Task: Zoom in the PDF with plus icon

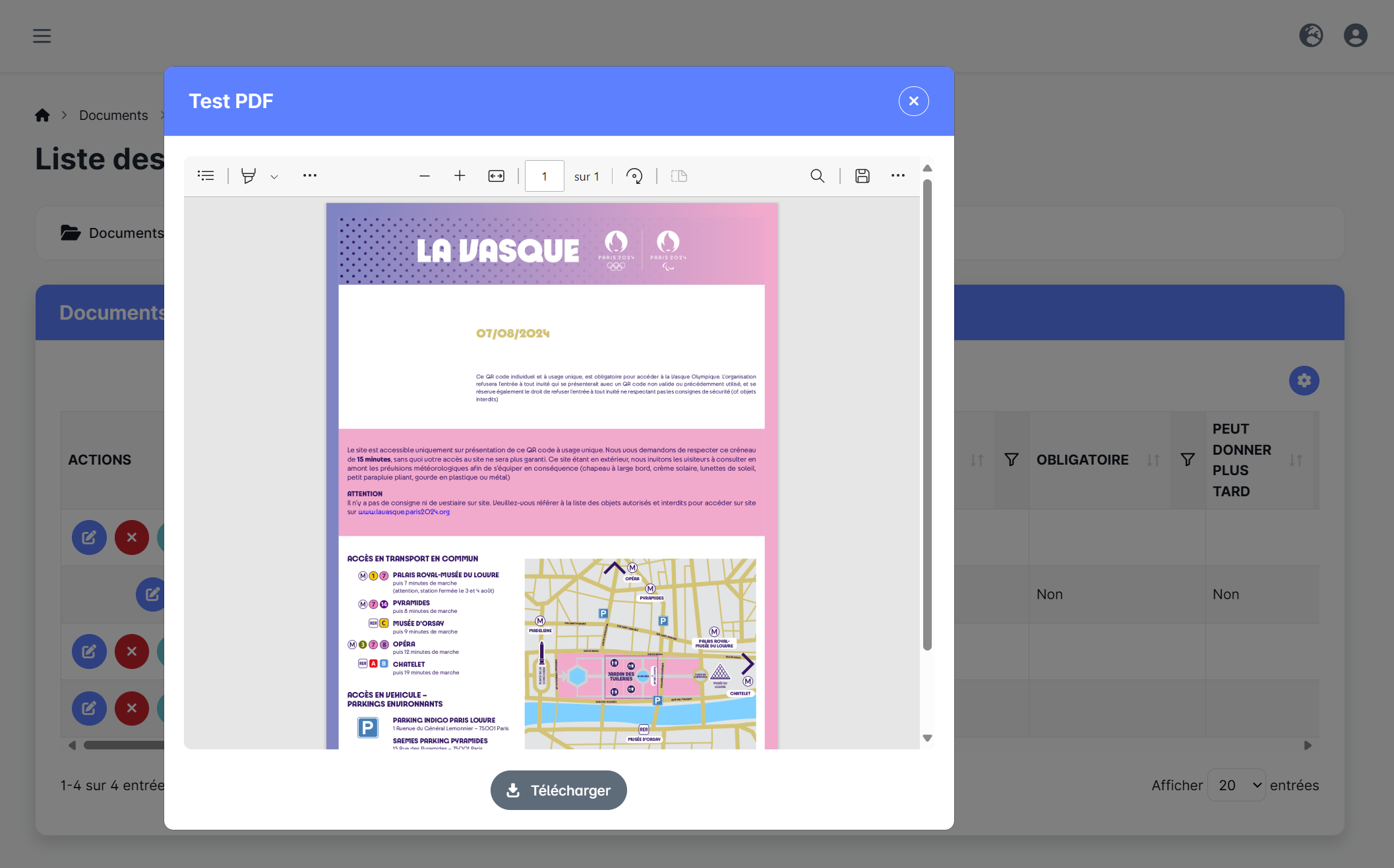Action: point(460,176)
